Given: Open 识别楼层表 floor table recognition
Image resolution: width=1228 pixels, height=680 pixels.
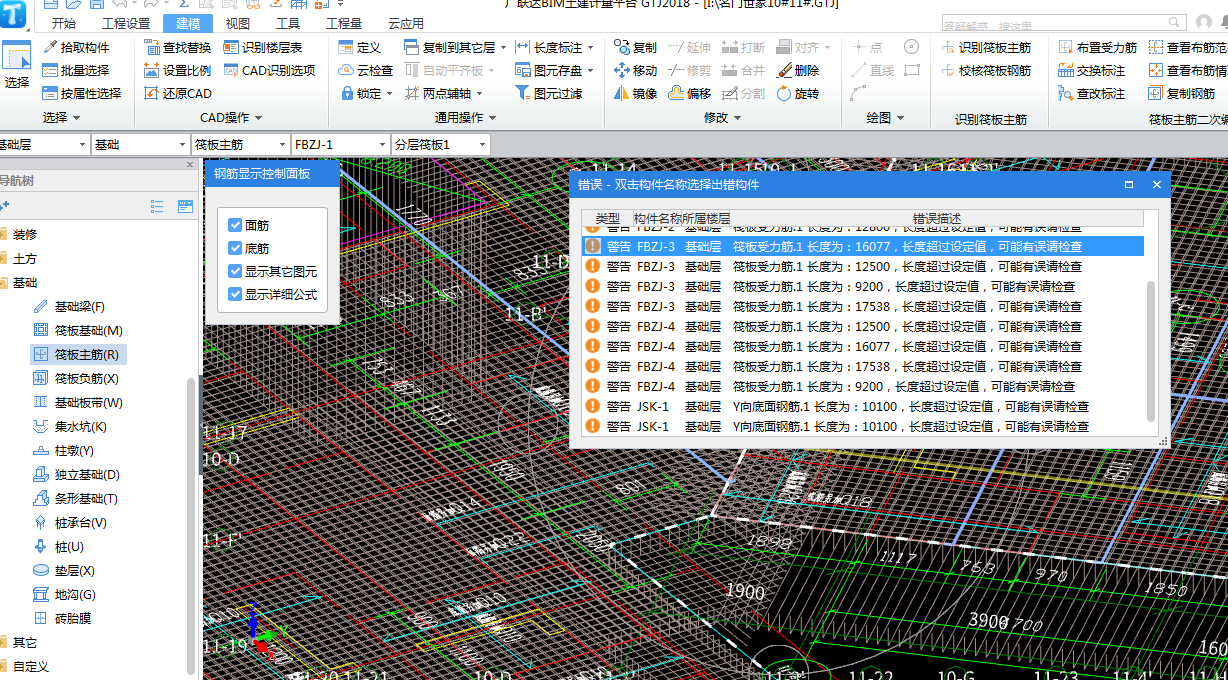Looking at the screenshot, I should pos(263,47).
